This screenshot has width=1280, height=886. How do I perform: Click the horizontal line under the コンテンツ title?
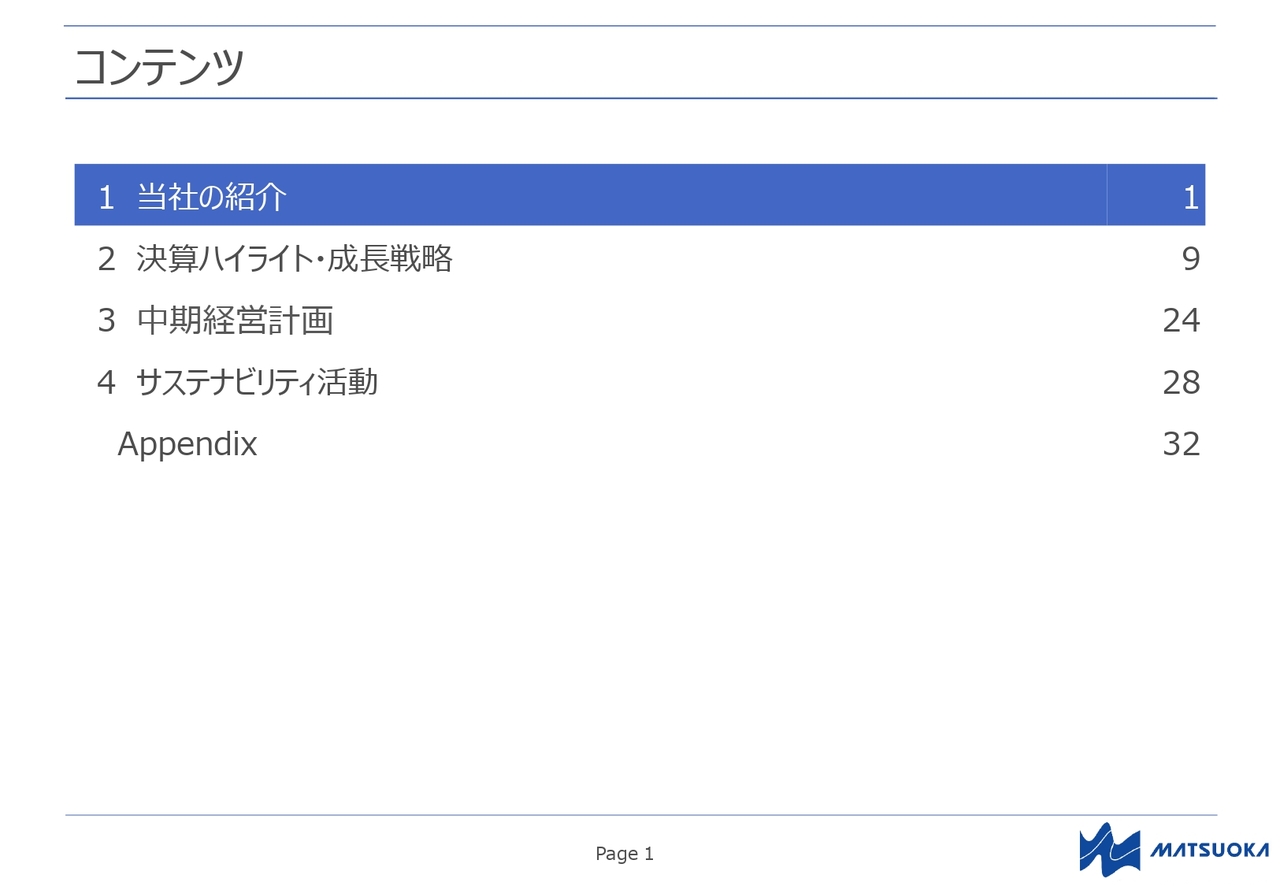[640, 98]
